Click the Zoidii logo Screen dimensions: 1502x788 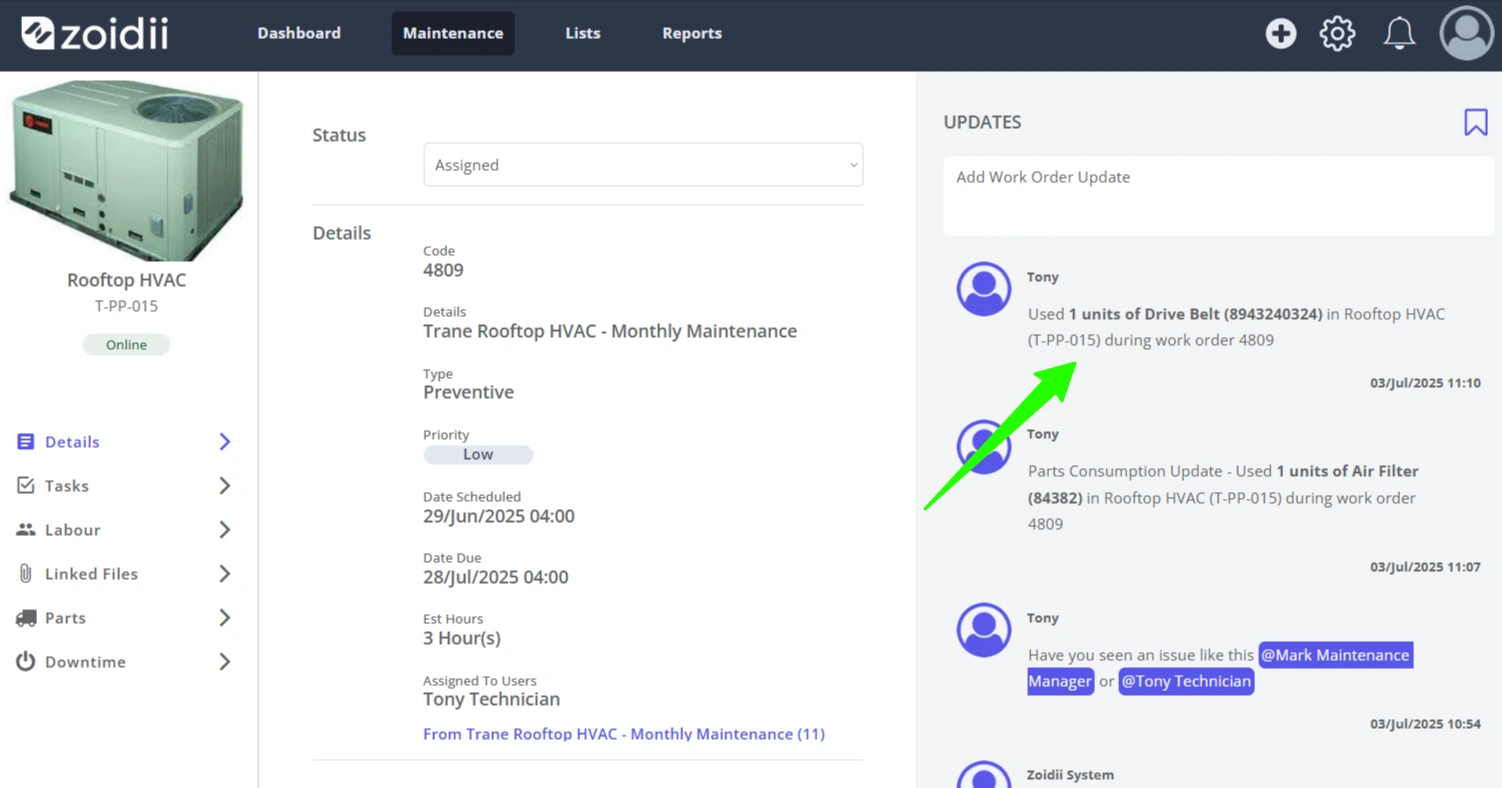pyautogui.click(x=95, y=33)
